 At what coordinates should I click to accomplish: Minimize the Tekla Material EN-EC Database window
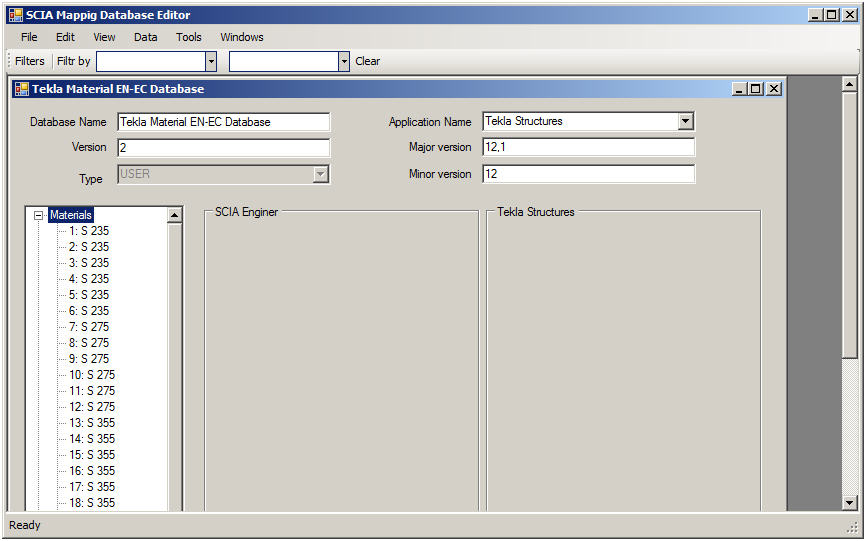740,89
